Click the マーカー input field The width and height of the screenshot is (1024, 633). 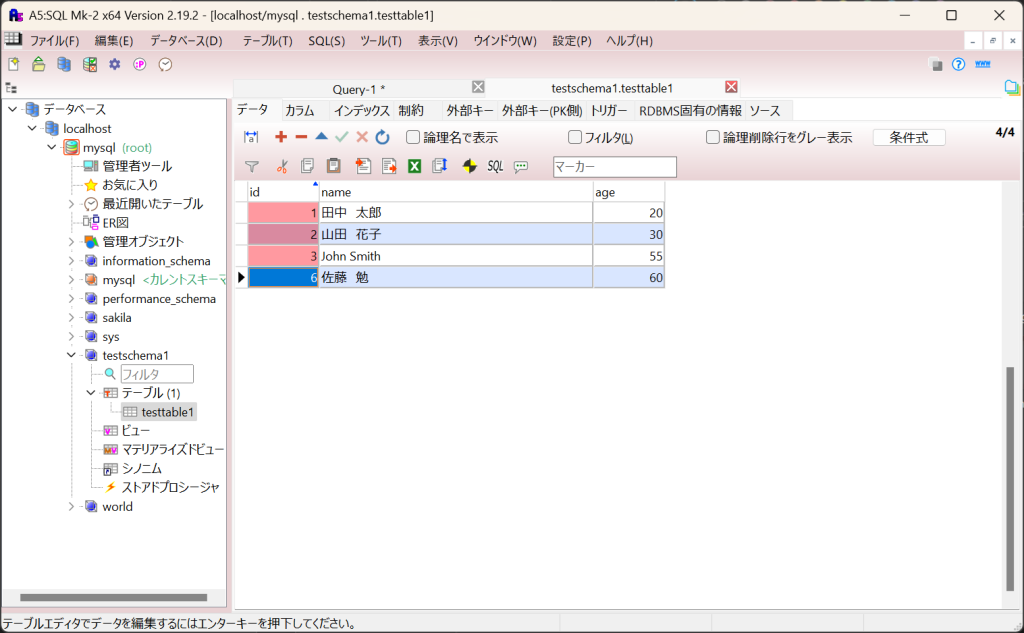point(614,167)
